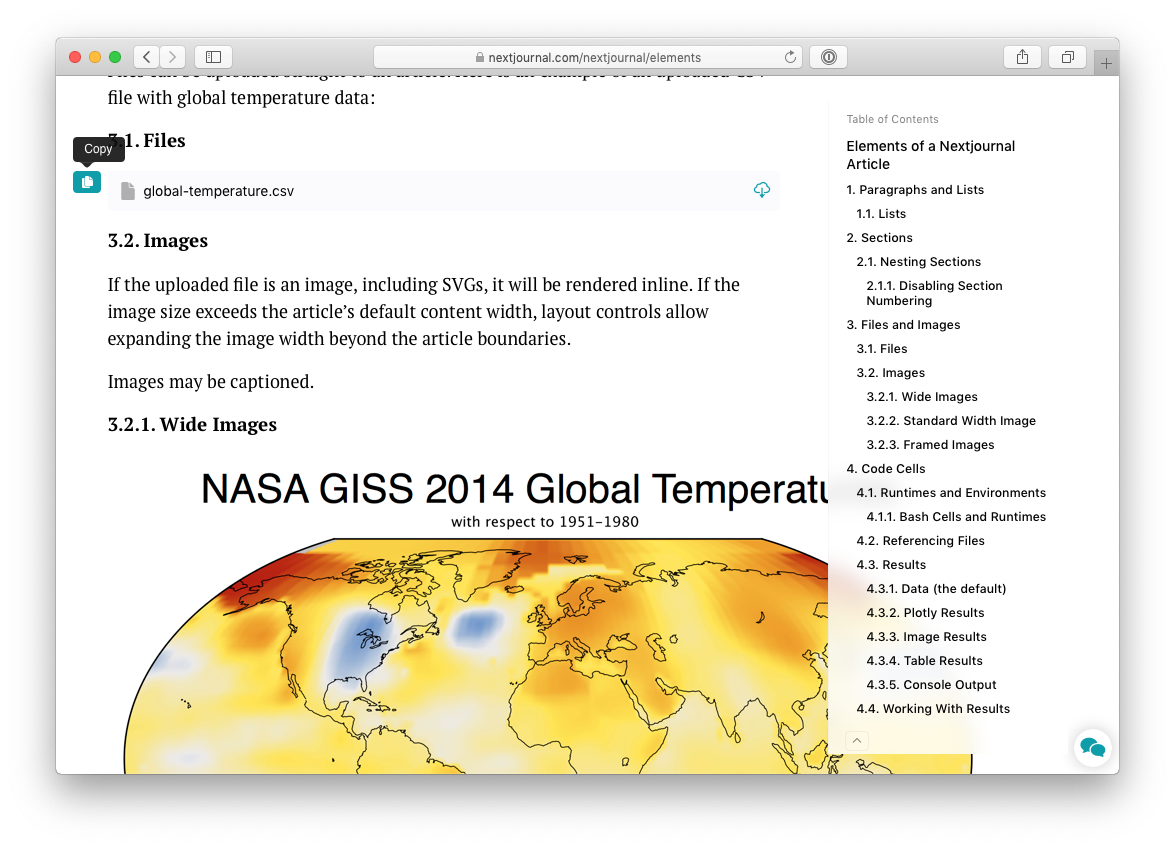Open the global-temperature.csv file link
This screenshot has width=1175, height=848.
(x=219, y=191)
